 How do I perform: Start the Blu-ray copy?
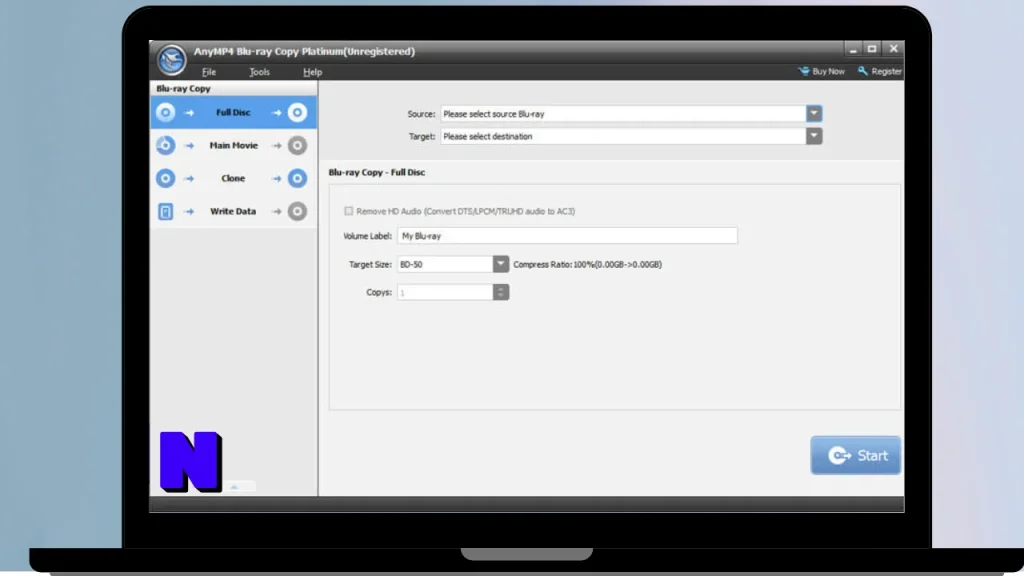pyautogui.click(x=856, y=455)
